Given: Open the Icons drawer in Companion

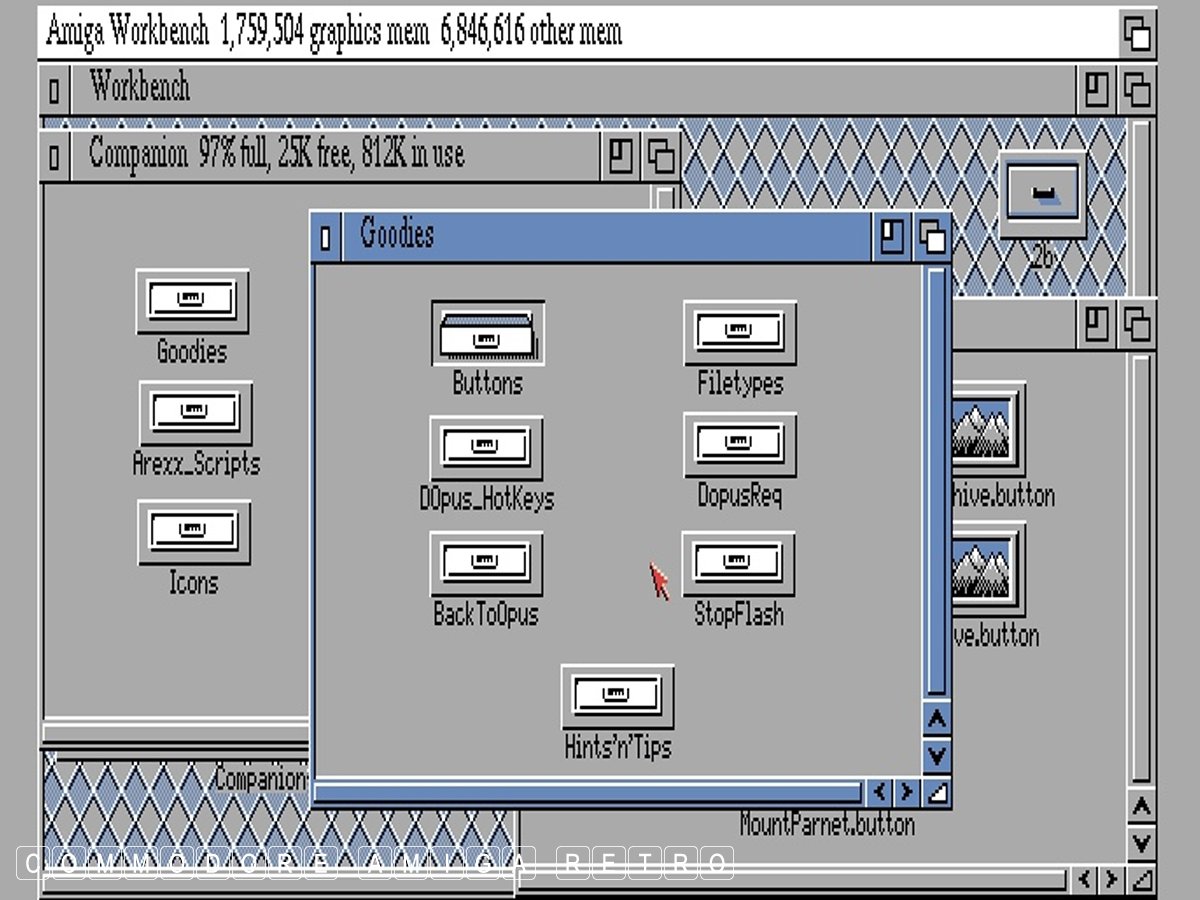Looking at the screenshot, I should click(x=194, y=532).
